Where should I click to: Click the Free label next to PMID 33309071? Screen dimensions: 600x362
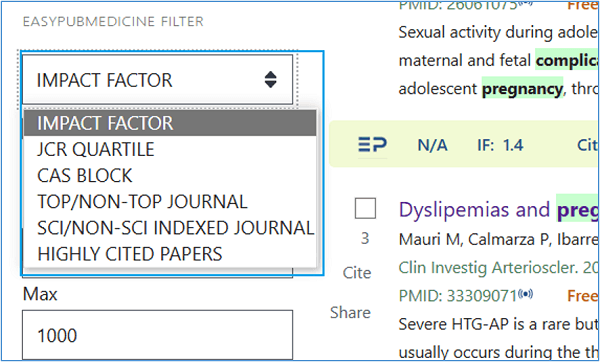[583, 296]
